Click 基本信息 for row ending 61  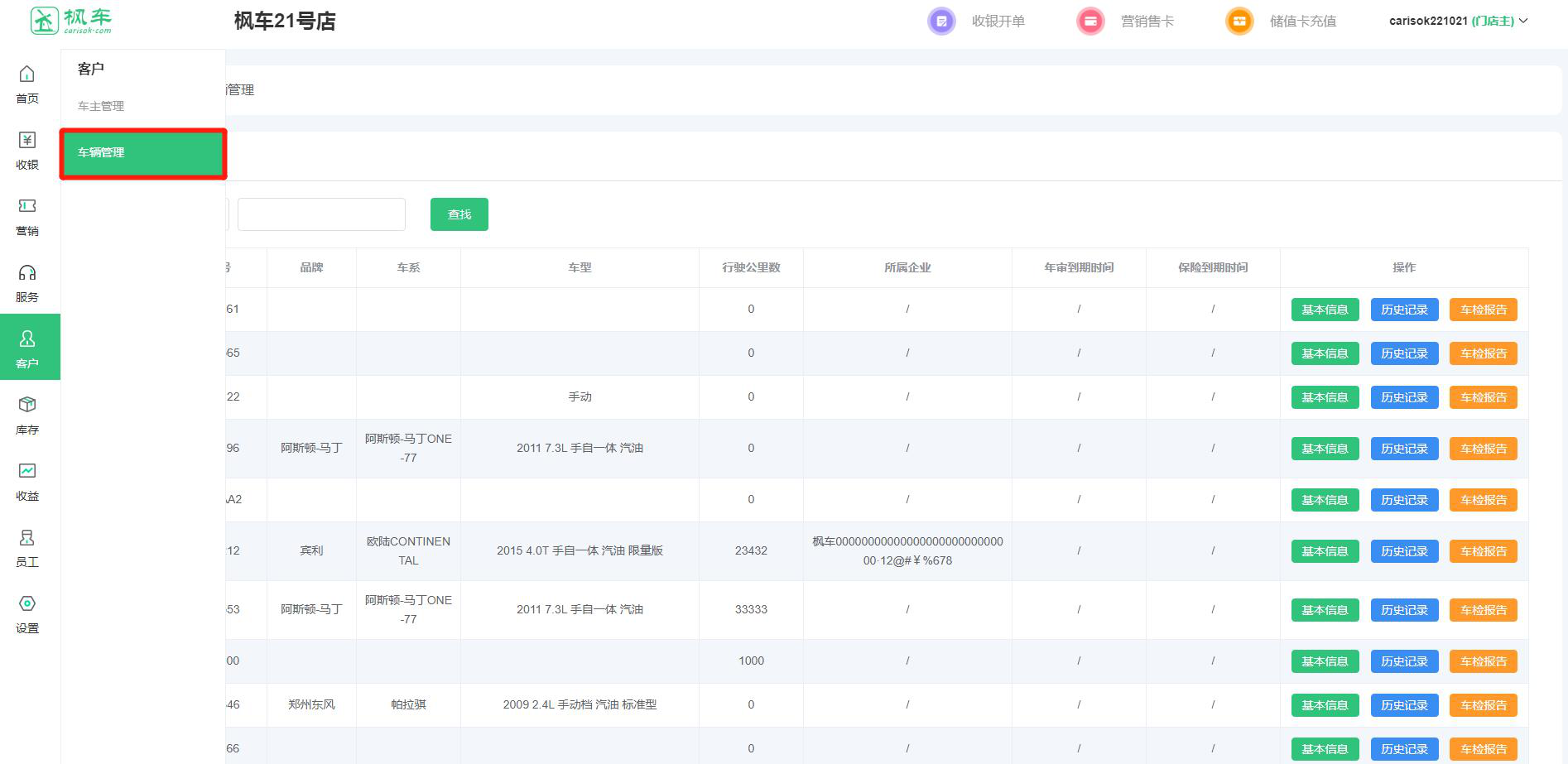[1325, 310]
